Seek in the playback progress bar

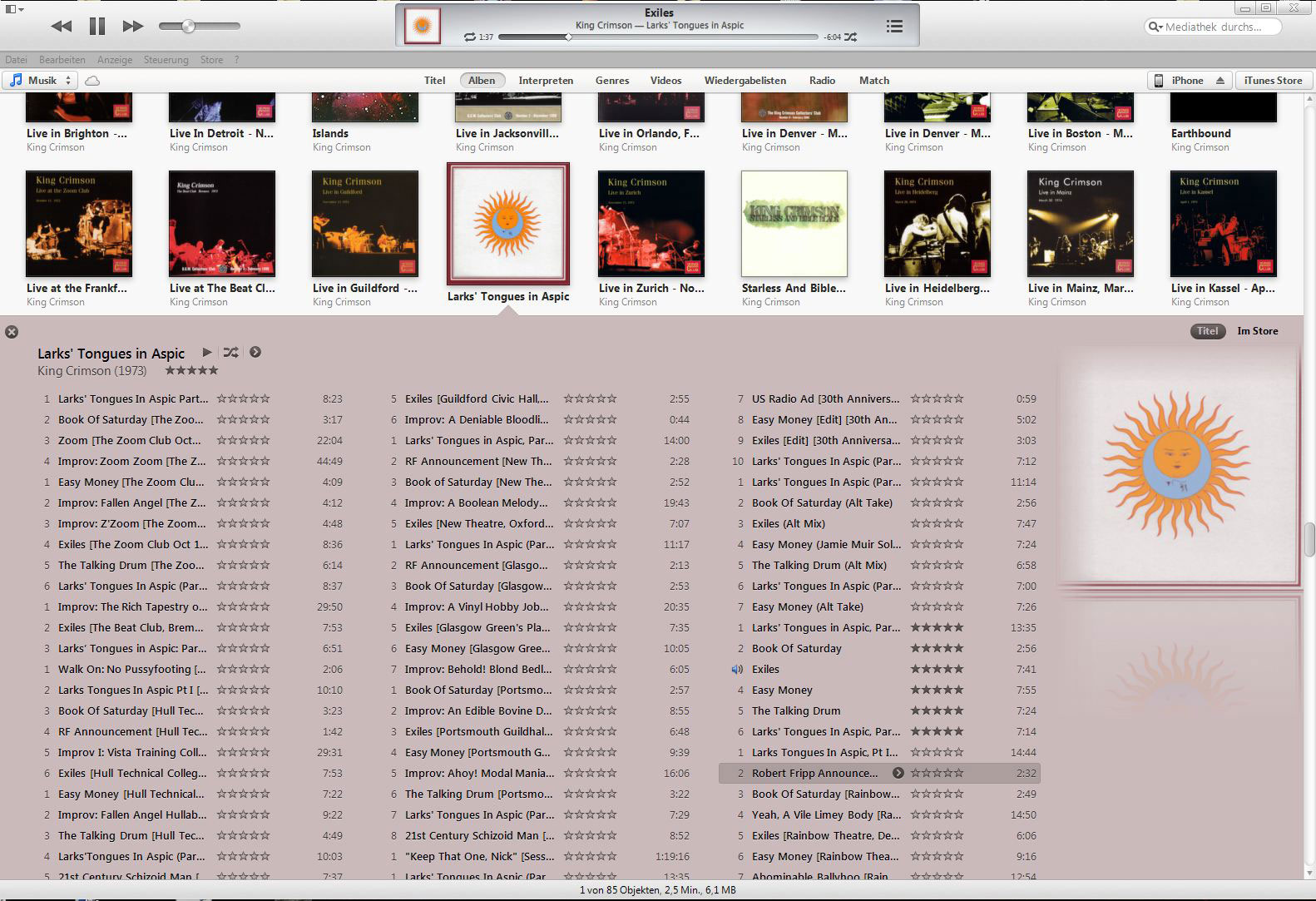coord(658,37)
